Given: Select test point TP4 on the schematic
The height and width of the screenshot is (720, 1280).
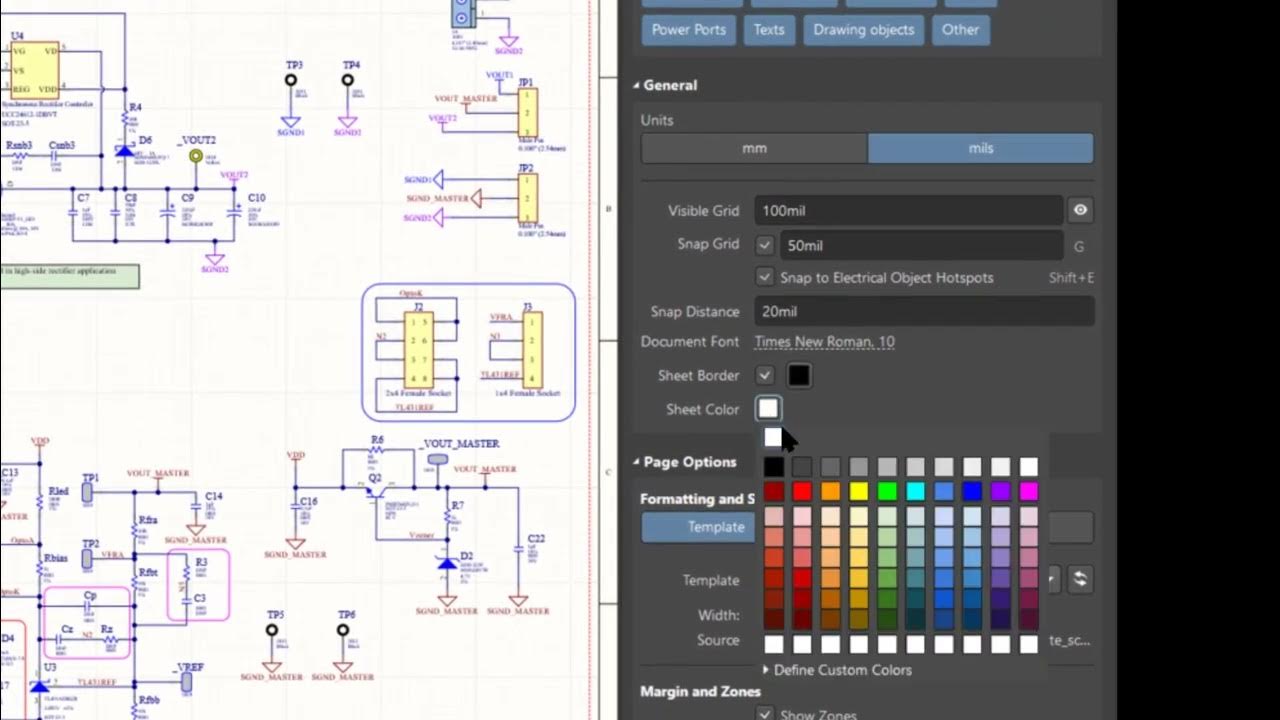Looking at the screenshot, I should [348, 80].
